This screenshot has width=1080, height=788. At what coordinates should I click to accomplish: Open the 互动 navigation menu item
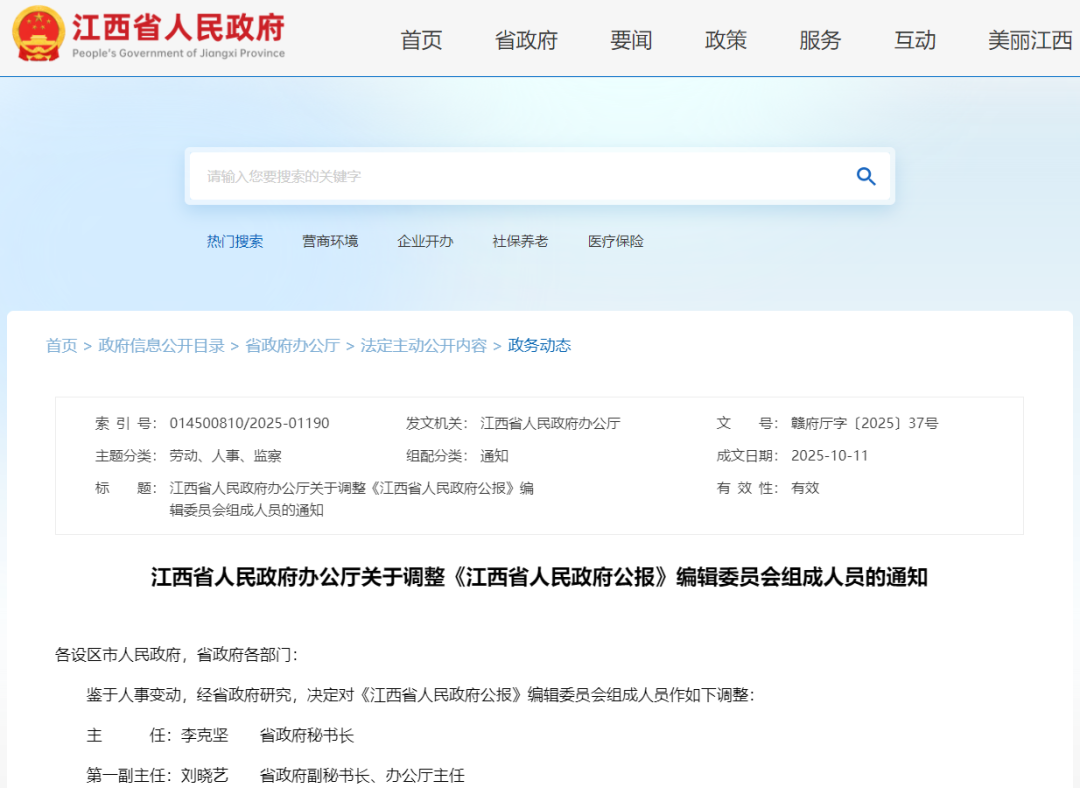coord(915,40)
